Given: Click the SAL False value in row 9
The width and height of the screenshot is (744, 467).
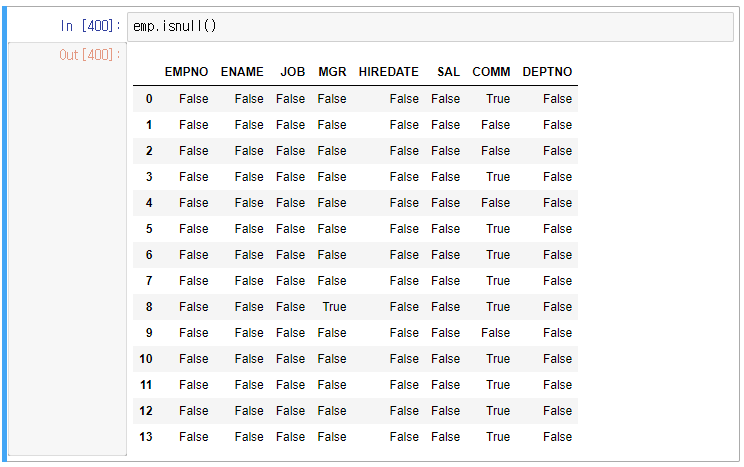Looking at the screenshot, I should [x=446, y=333].
